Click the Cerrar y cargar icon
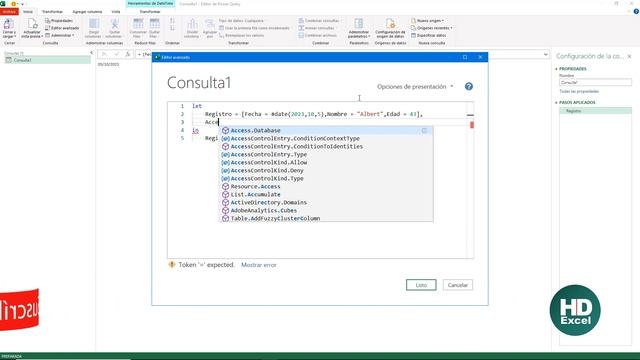Viewport: 640px width, 360px height. tap(9, 24)
